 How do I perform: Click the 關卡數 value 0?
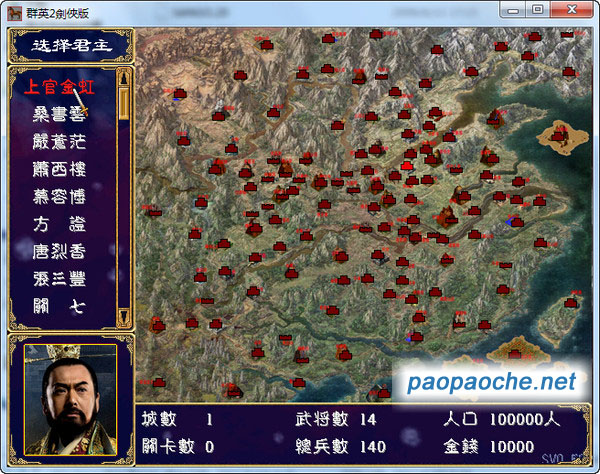tap(209, 446)
